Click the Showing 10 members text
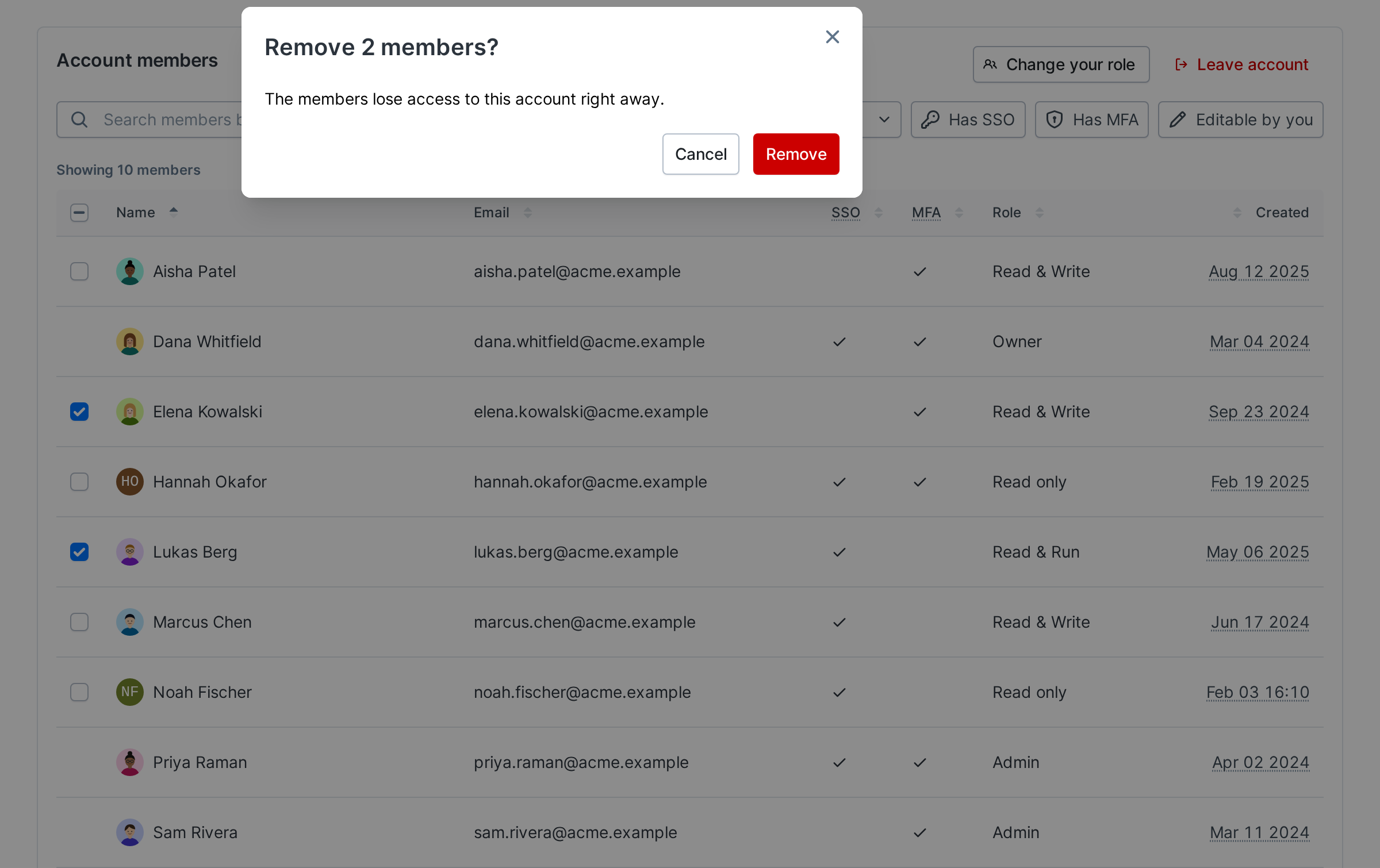 pyautogui.click(x=128, y=170)
